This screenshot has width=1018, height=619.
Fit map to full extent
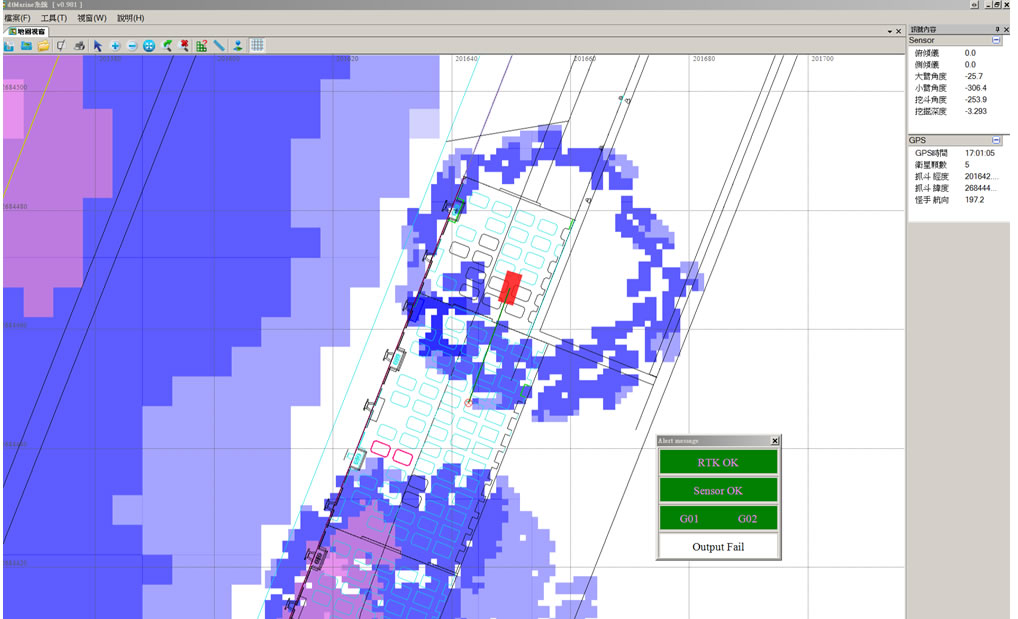[149, 45]
